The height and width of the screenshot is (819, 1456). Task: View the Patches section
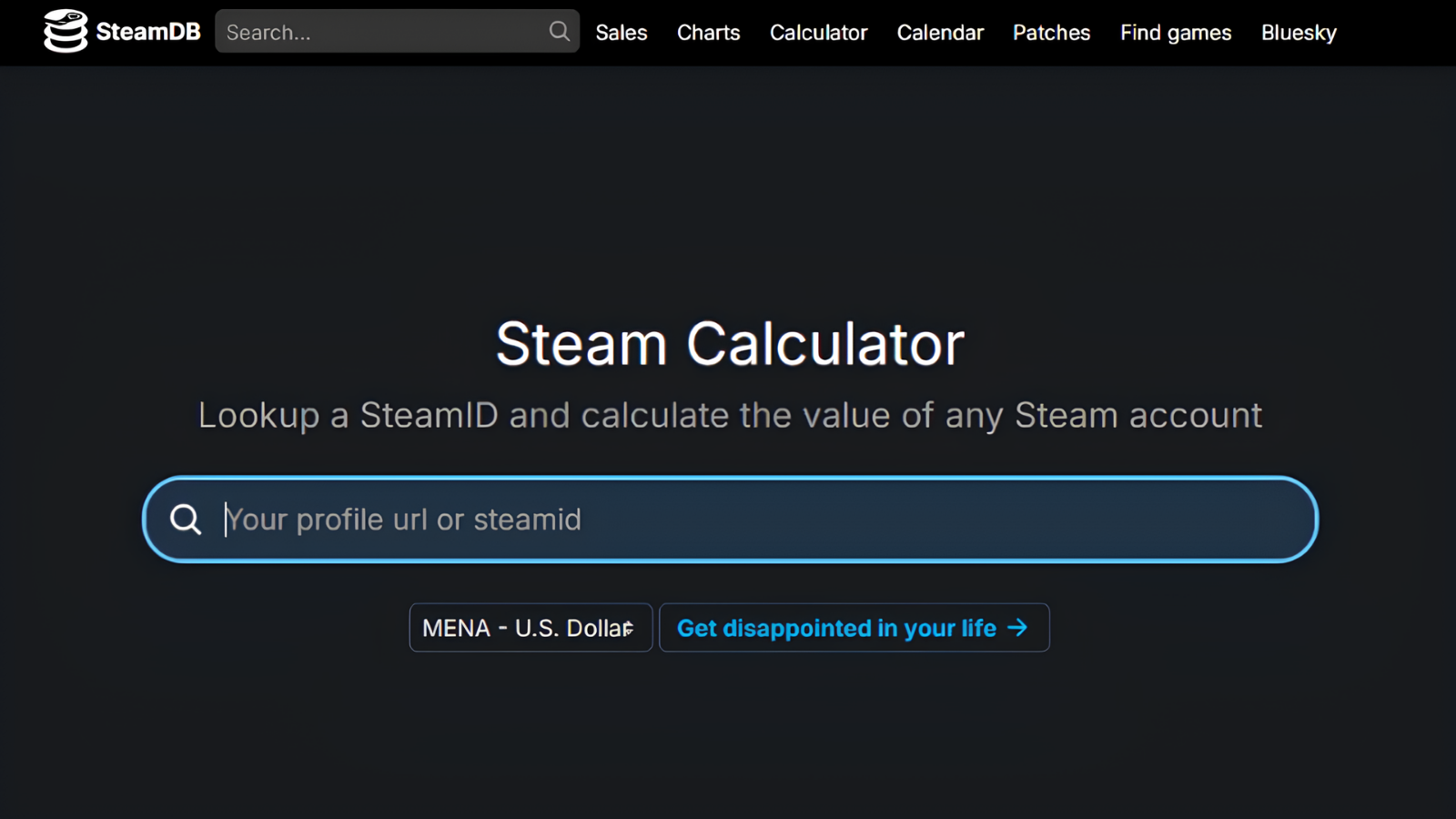click(x=1051, y=33)
